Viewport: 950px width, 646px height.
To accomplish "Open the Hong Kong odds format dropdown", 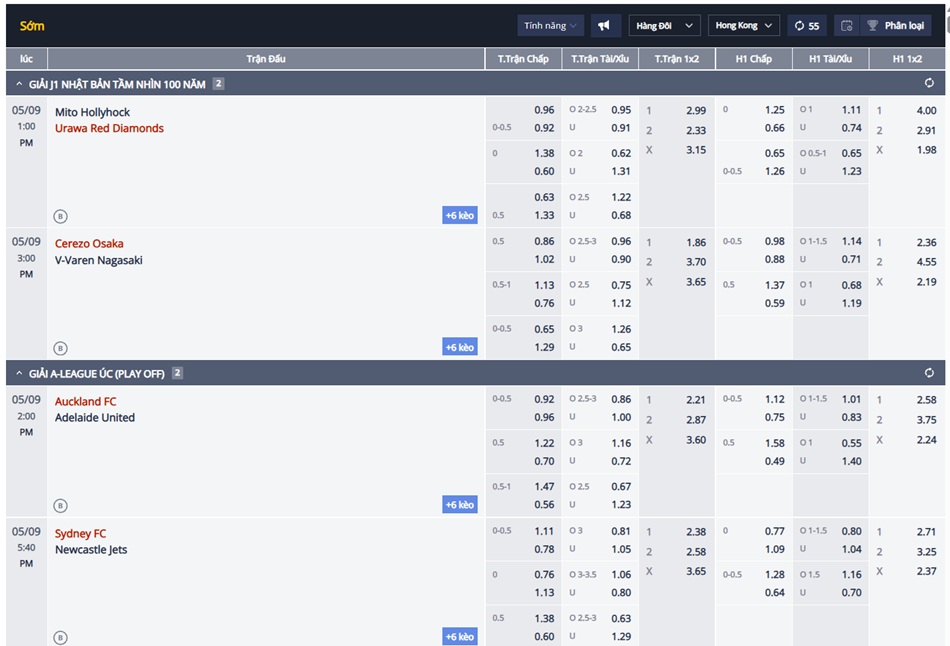I will tap(743, 25).
